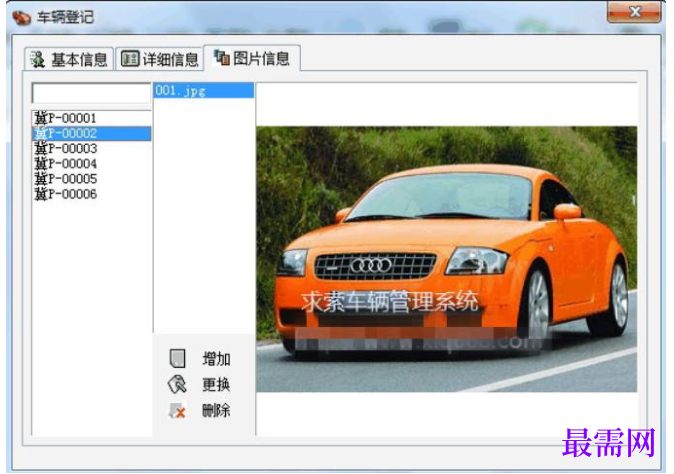The image size is (674, 474).
Task: Click the person icon on 基本信息 tab
Action: point(38,60)
